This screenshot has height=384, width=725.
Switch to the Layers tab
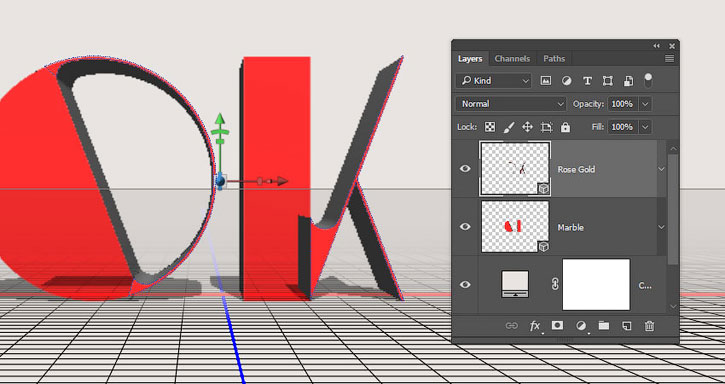tap(470, 59)
